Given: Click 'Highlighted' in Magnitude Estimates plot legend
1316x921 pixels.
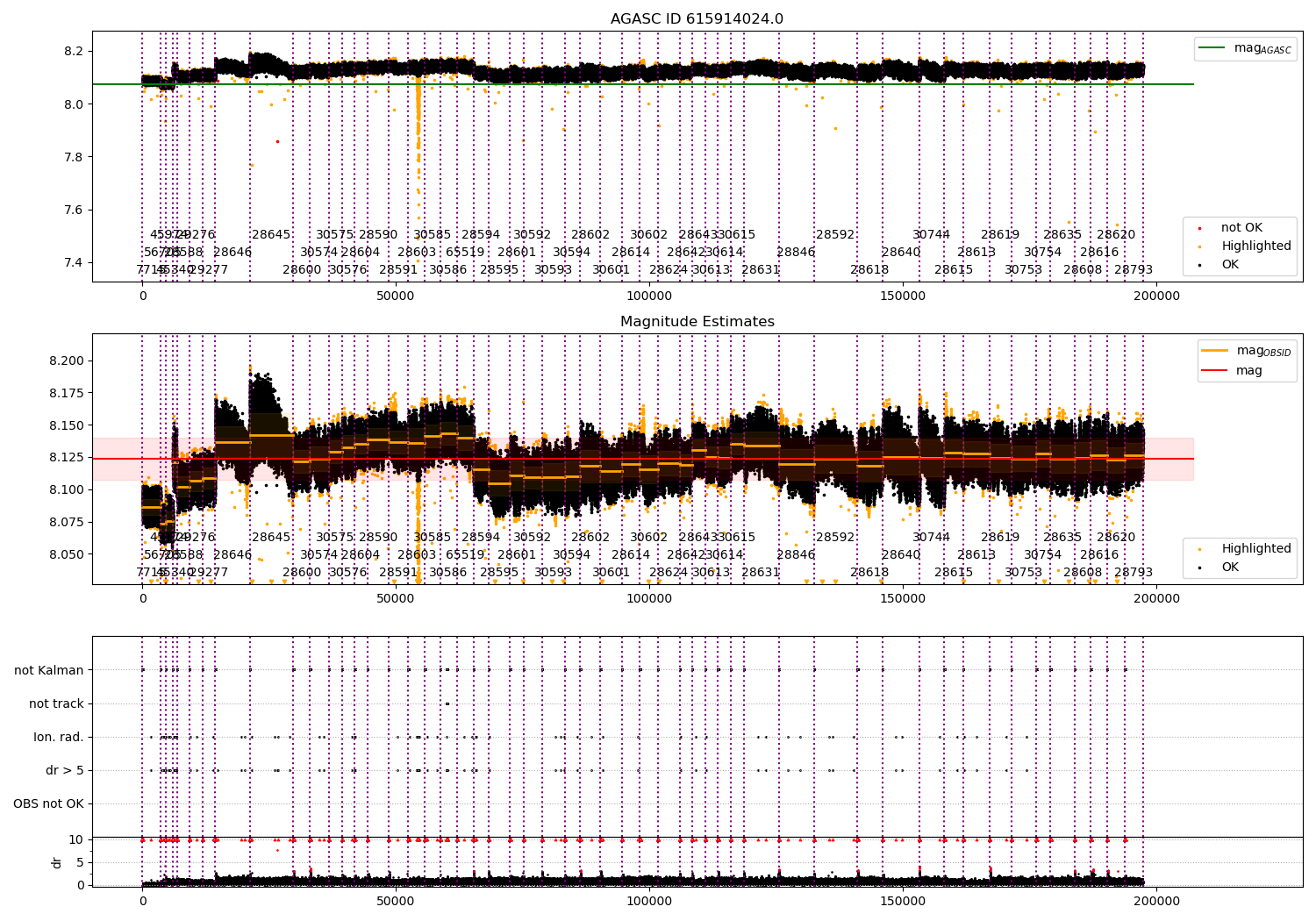Looking at the screenshot, I should (1255, 548).
